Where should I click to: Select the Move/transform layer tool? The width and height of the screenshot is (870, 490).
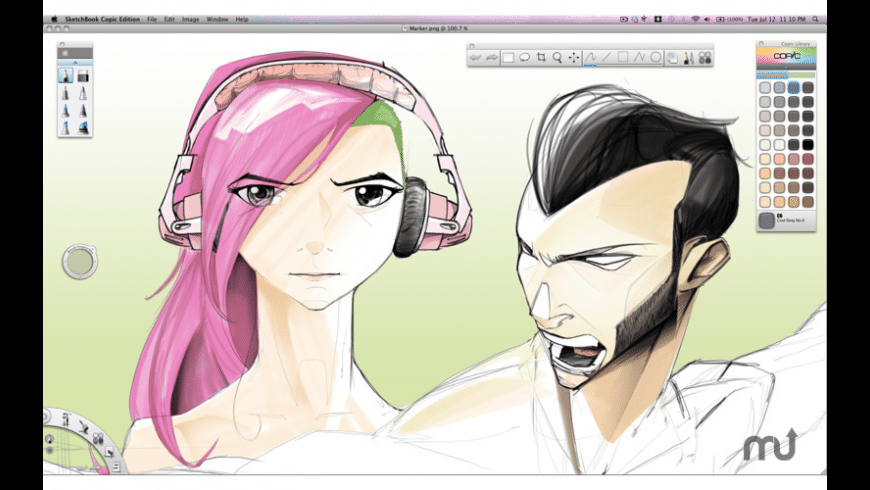point(574,58)
